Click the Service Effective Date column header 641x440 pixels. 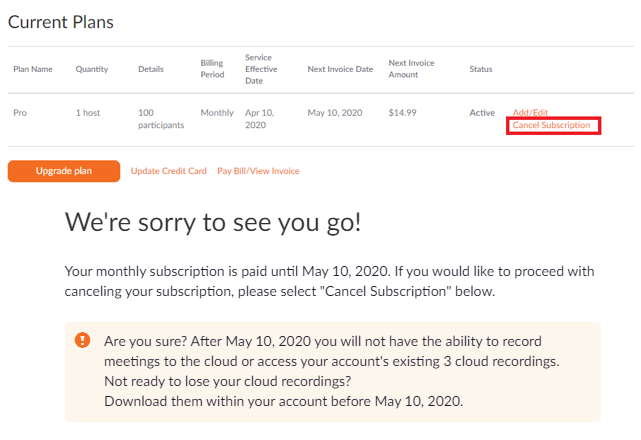tap(260, 69)
